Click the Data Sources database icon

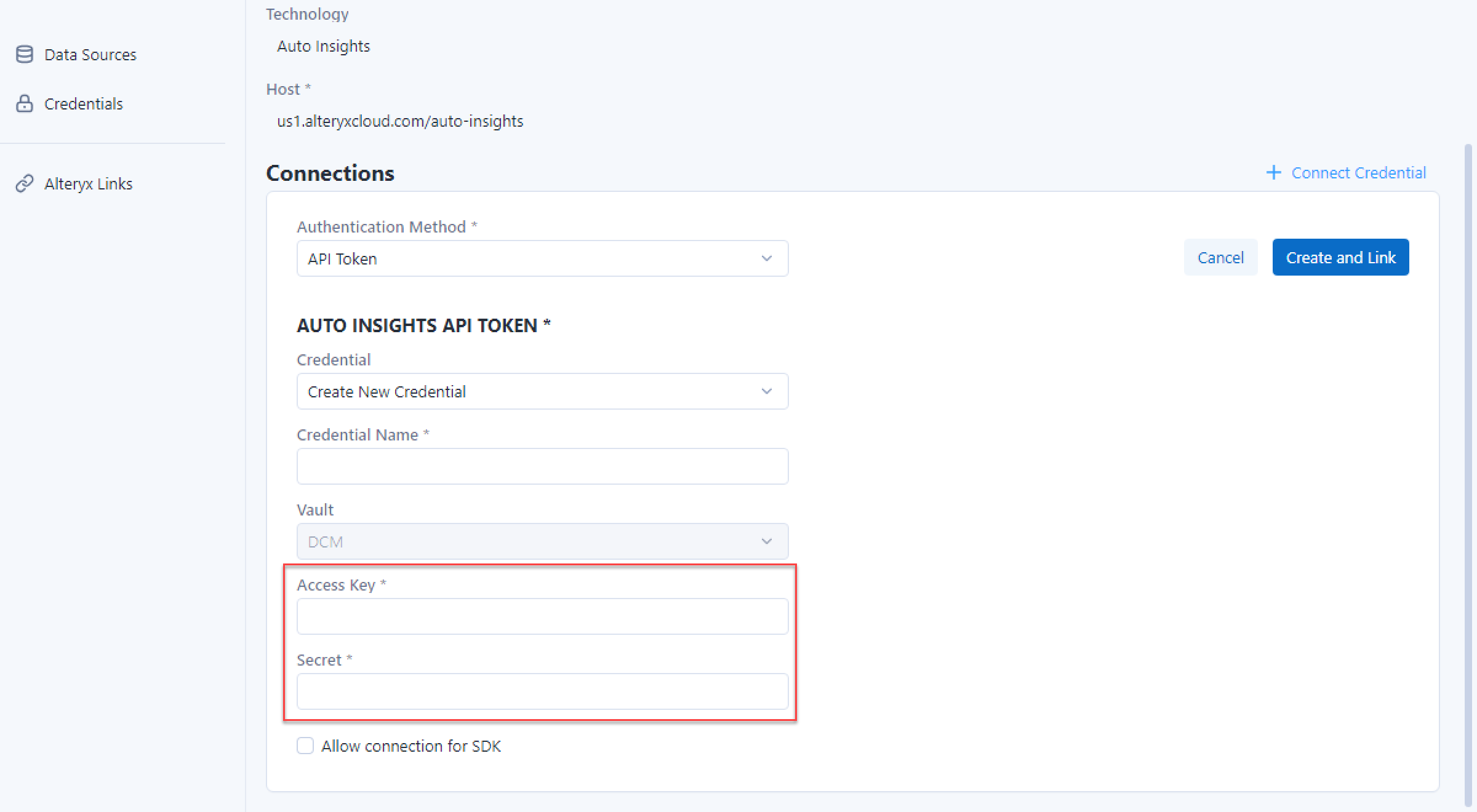point(25,54)
